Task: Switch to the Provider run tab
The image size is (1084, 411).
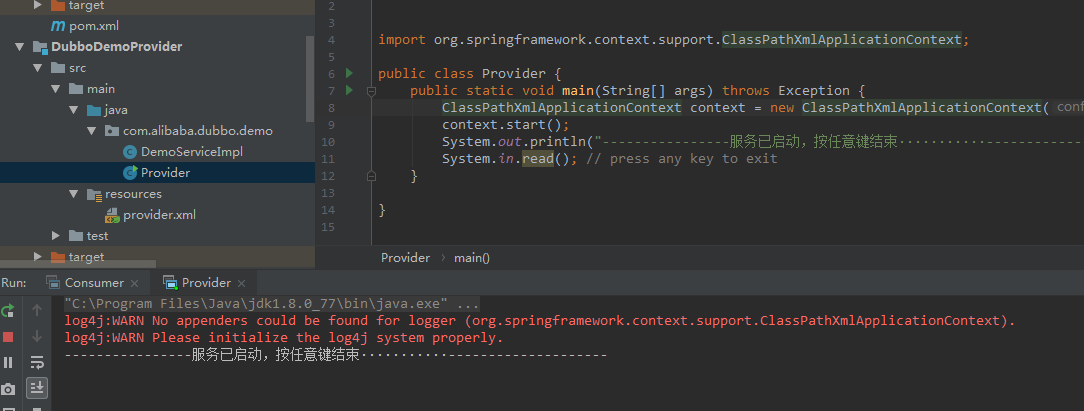Action: (x=206, y=283)
